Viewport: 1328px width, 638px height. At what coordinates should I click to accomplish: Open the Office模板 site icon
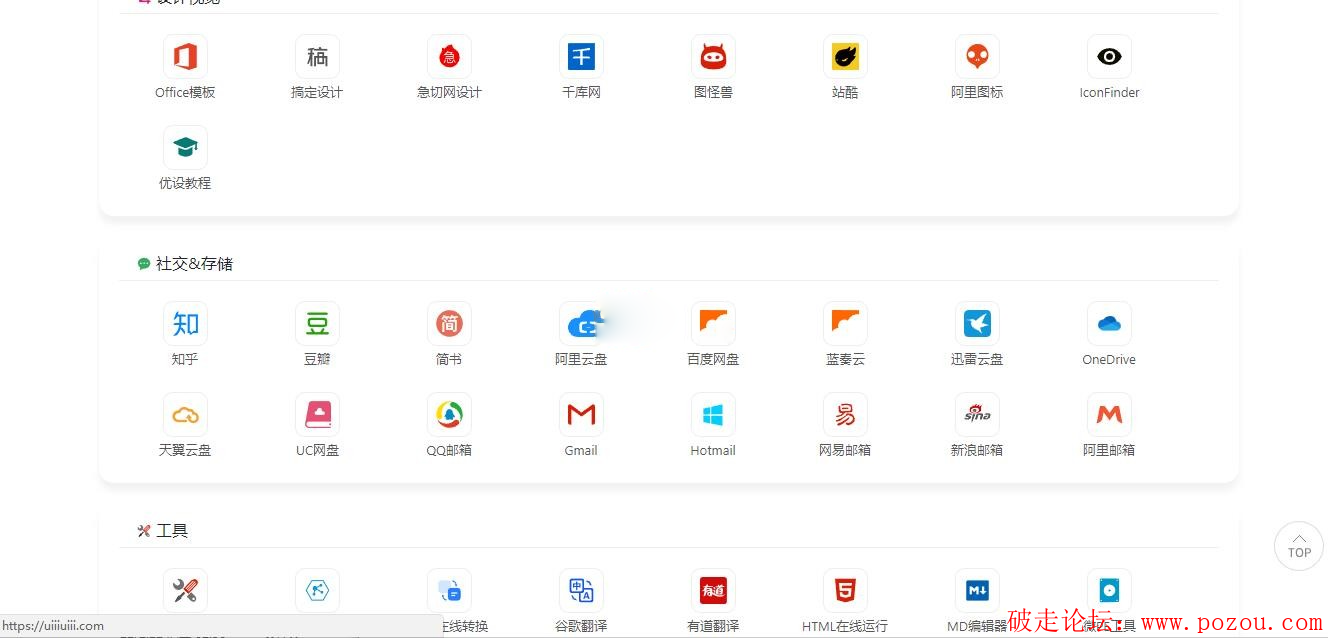click(x=185, y=57)
